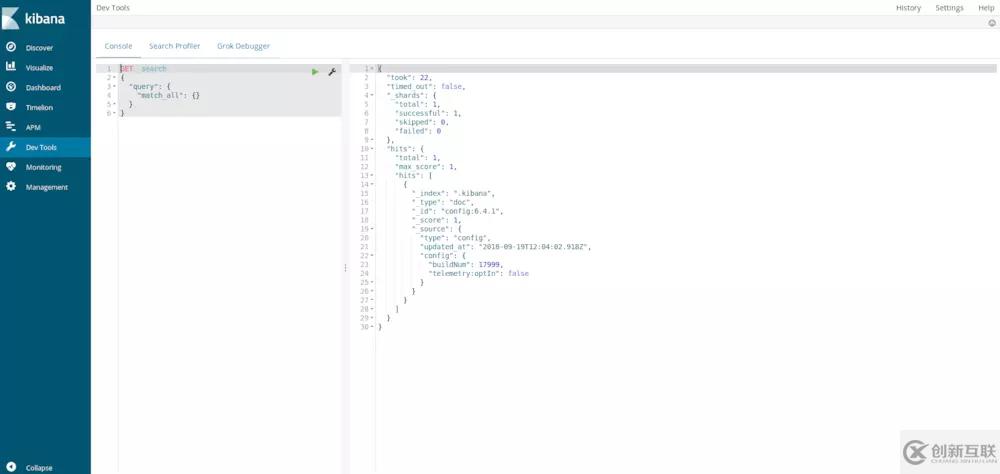The width and height of the screenshot is (1000, 474).
Task: Open the Discover compass icon
Action: [x=11, y=47]
